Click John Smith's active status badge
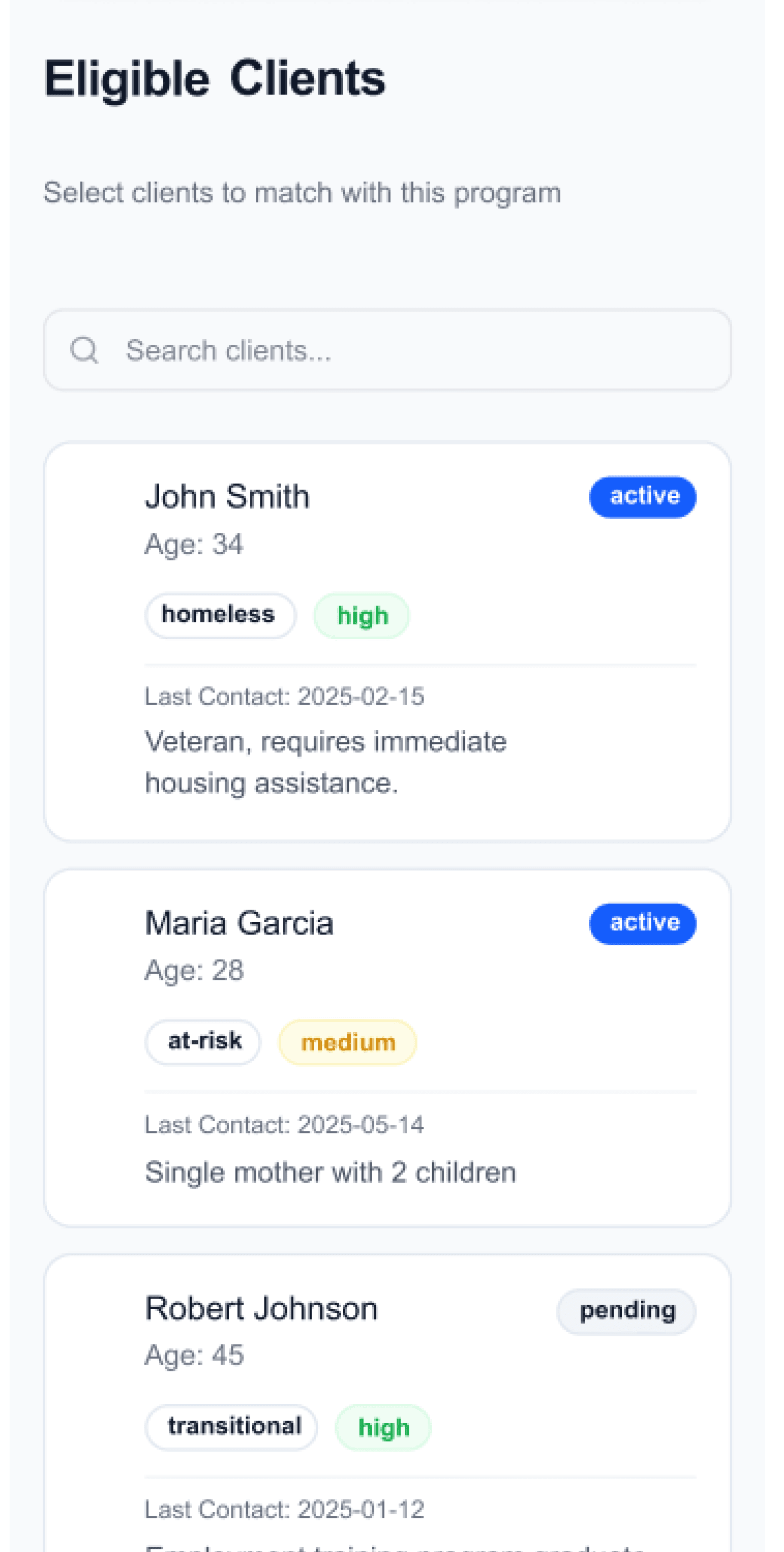Viewport: 784px width, 1552px height. (642, 497)
